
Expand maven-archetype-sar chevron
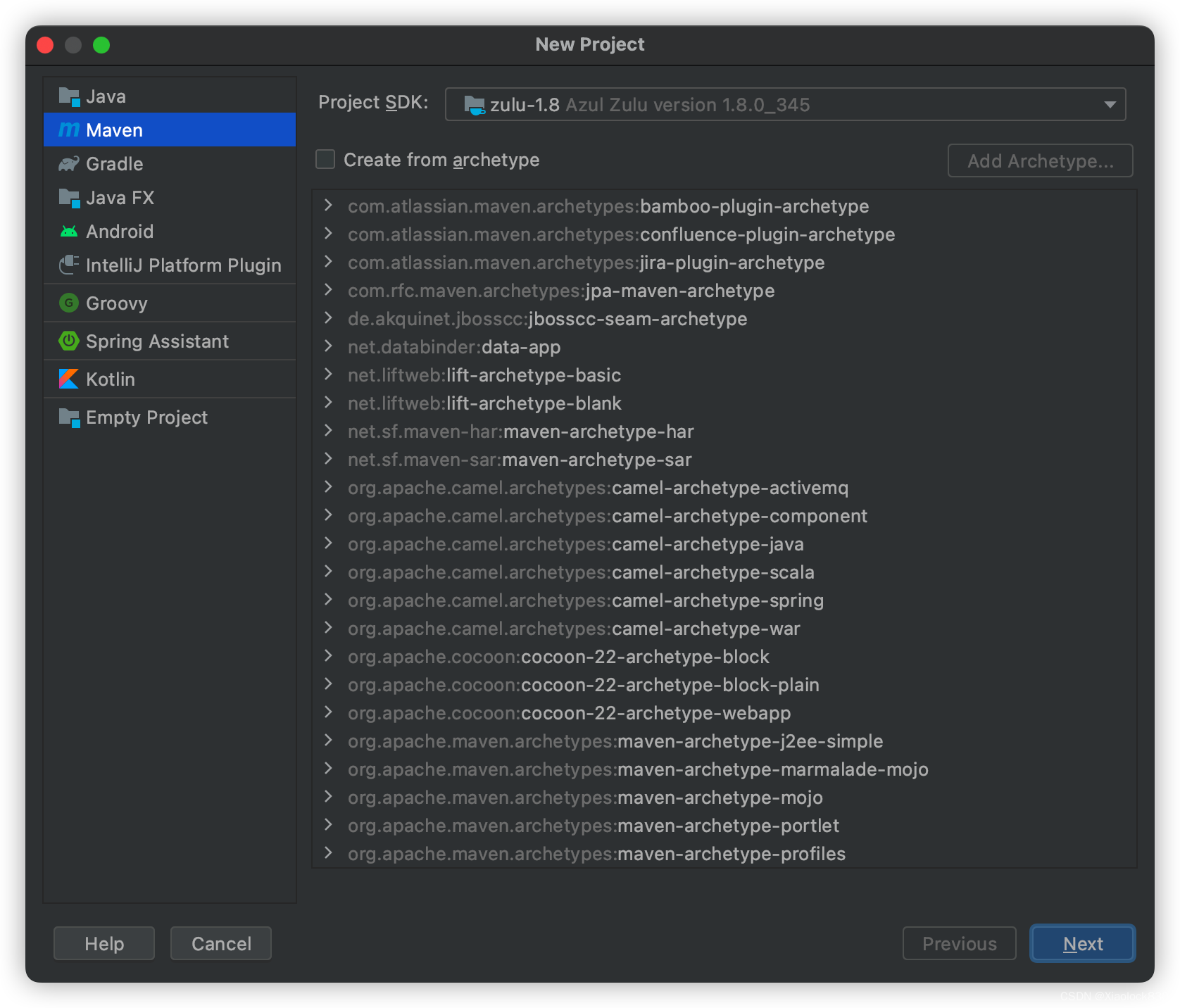click(328, 459)
